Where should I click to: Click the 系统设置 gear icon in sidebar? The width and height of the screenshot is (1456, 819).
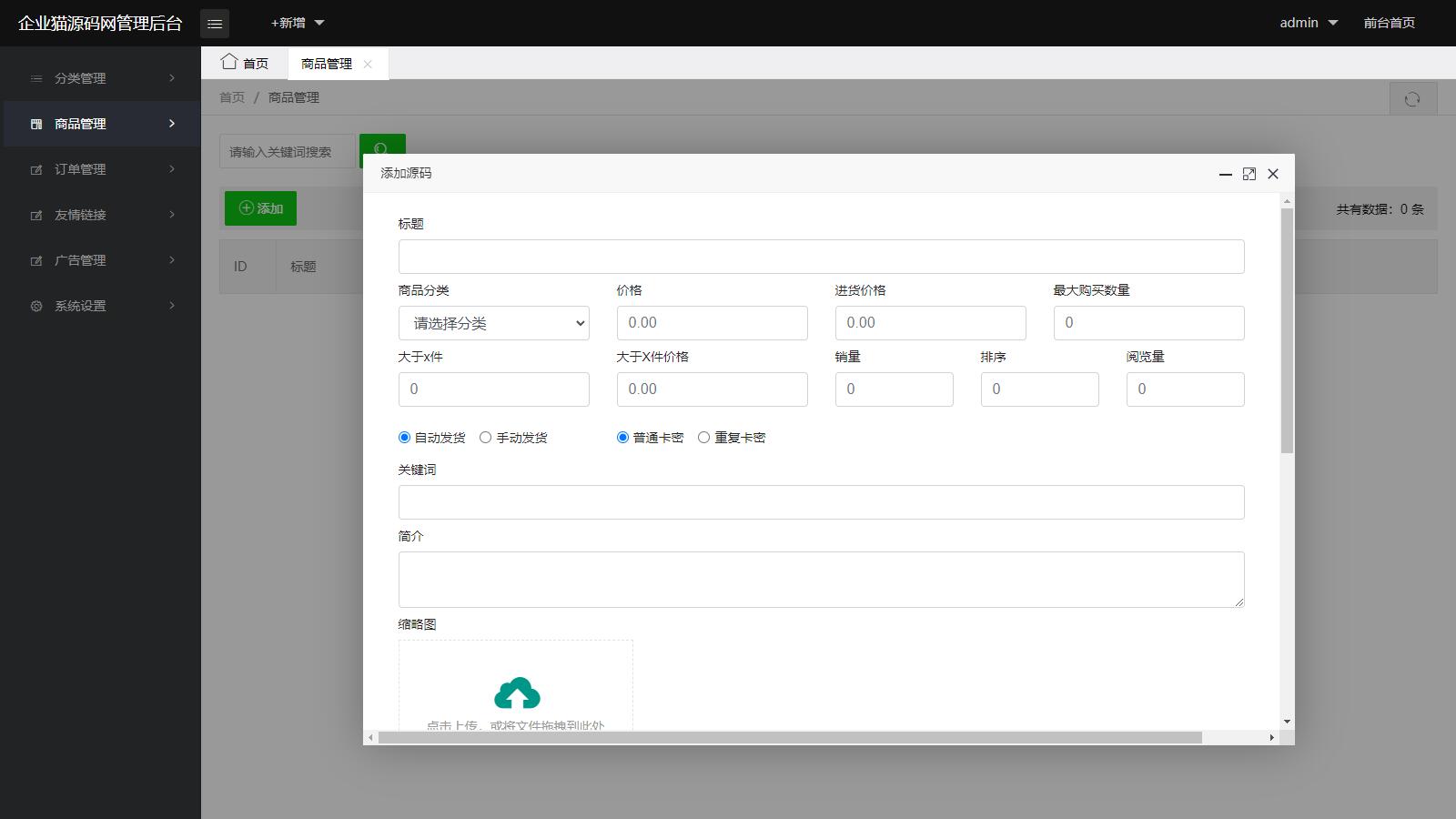pyautogui.click(x=35, y=306)
